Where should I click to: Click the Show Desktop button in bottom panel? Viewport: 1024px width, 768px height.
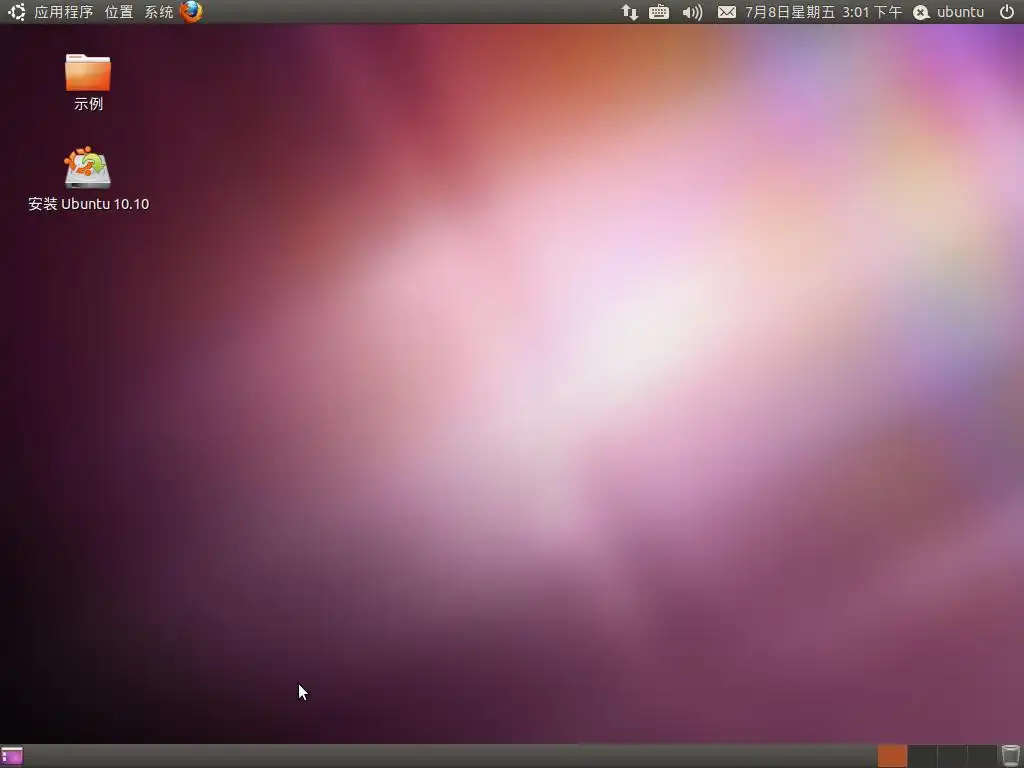pos(12,756)
